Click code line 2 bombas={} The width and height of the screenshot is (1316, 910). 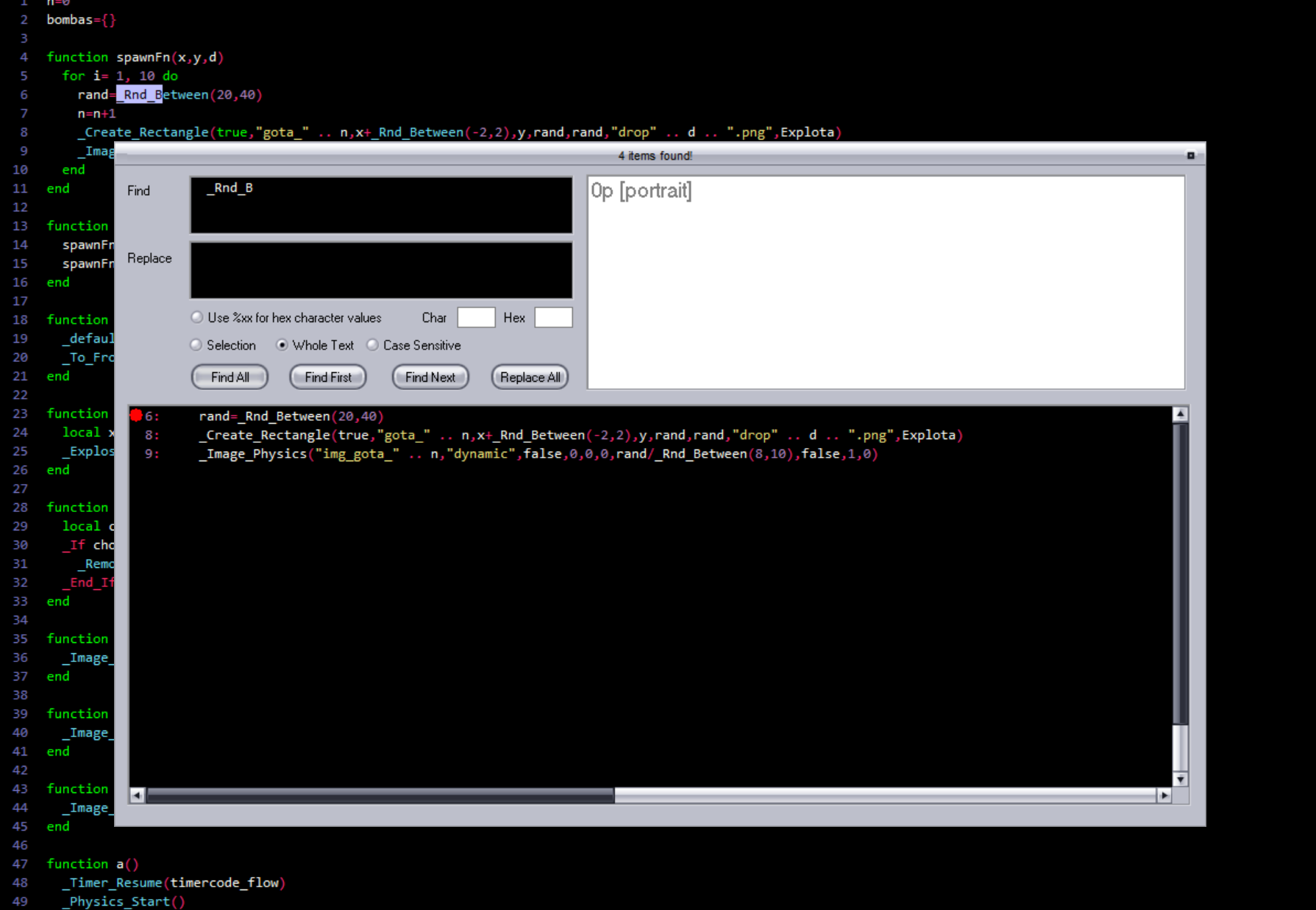[x=82, y=20]
